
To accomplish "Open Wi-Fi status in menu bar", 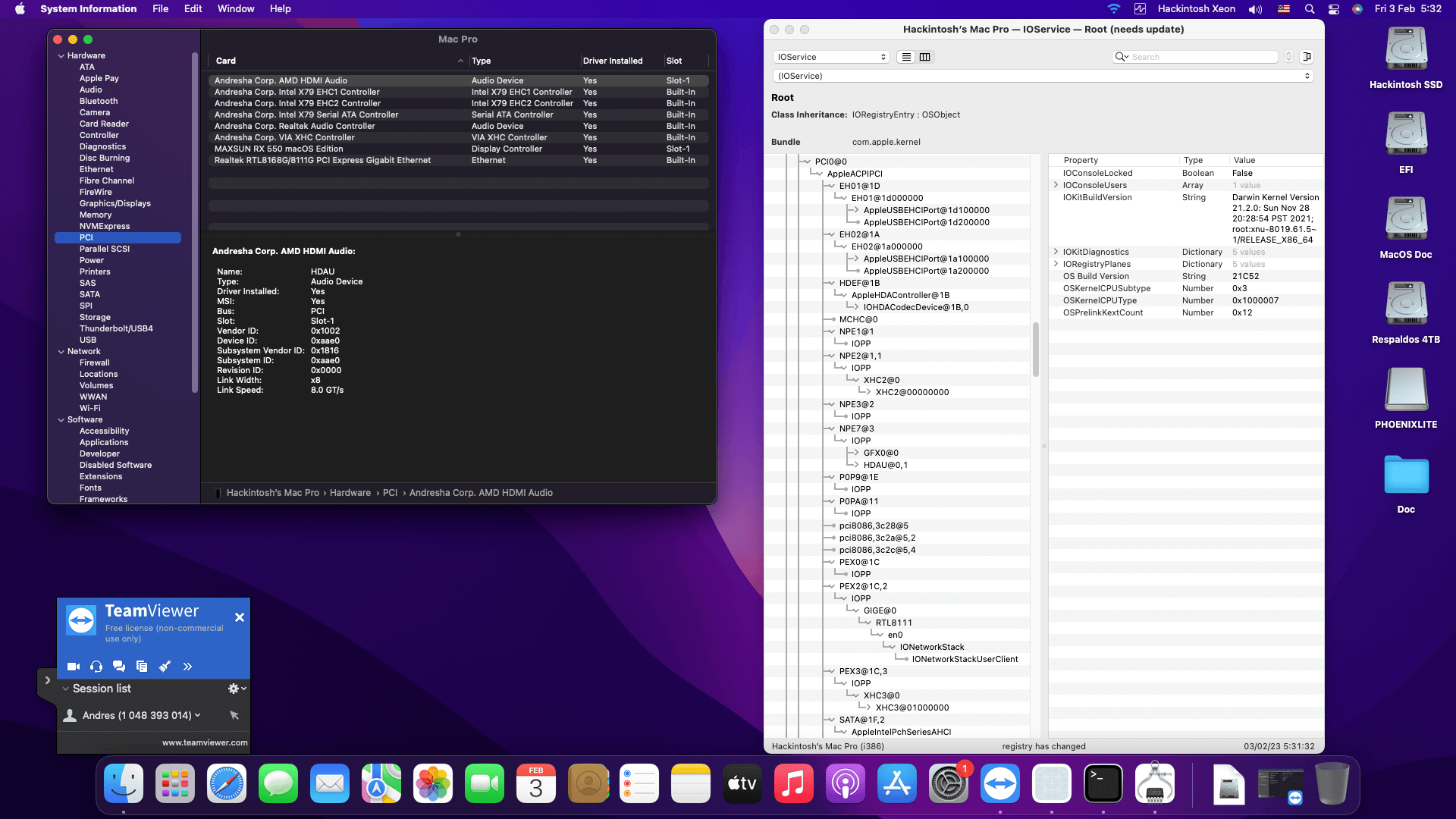I will (x=1113, y=9).
